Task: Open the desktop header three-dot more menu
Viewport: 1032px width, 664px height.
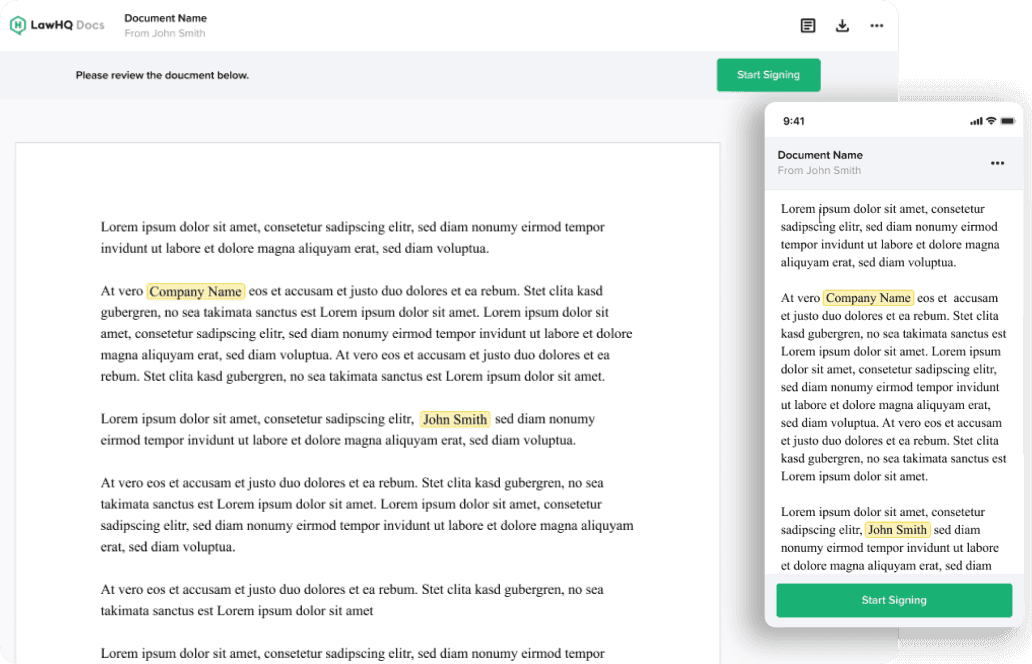Action: tap(877, 26)
